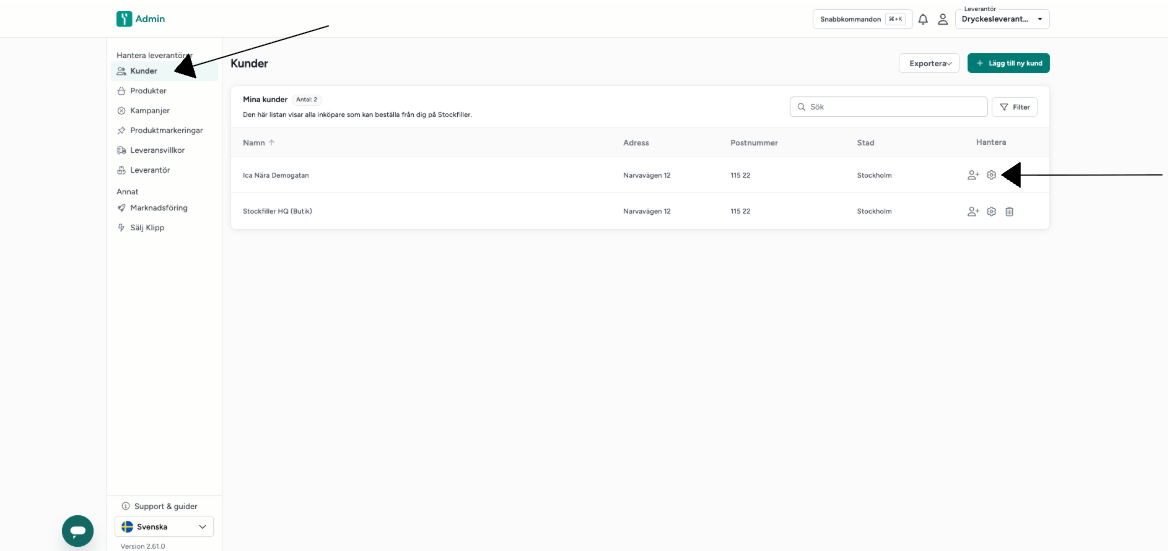Viewport: 1168px width, 551px height.
Task: Add user for Stockfiller HQ (Butik)
Action: coord(973,211)
